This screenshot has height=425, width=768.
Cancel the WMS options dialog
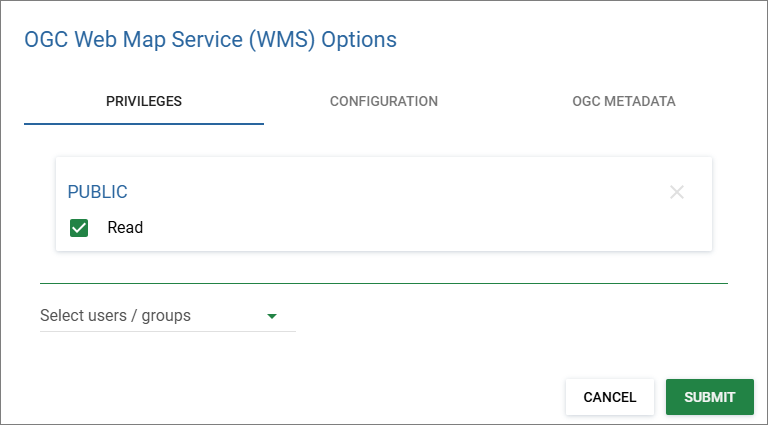click(609, 397)
